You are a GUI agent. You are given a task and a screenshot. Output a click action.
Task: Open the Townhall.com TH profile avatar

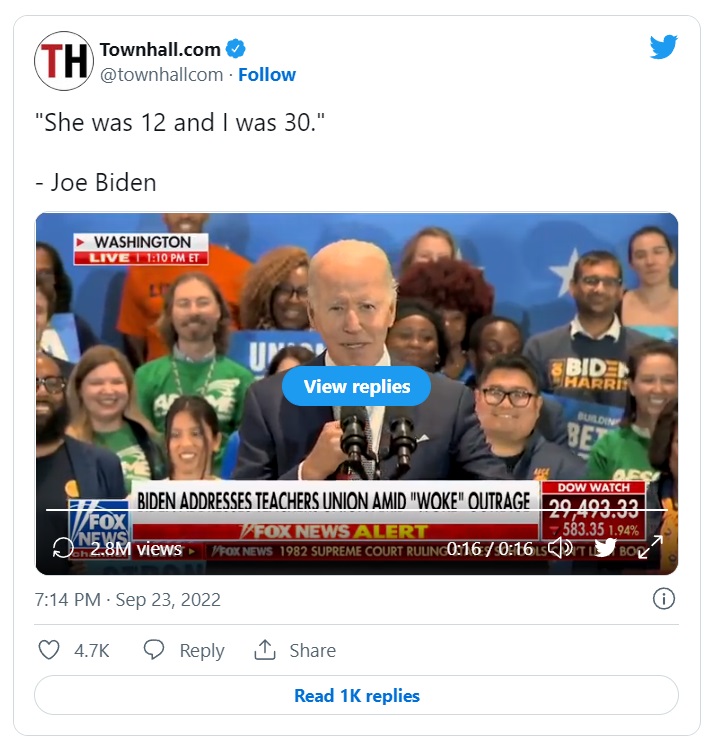[x=64, y=61]
